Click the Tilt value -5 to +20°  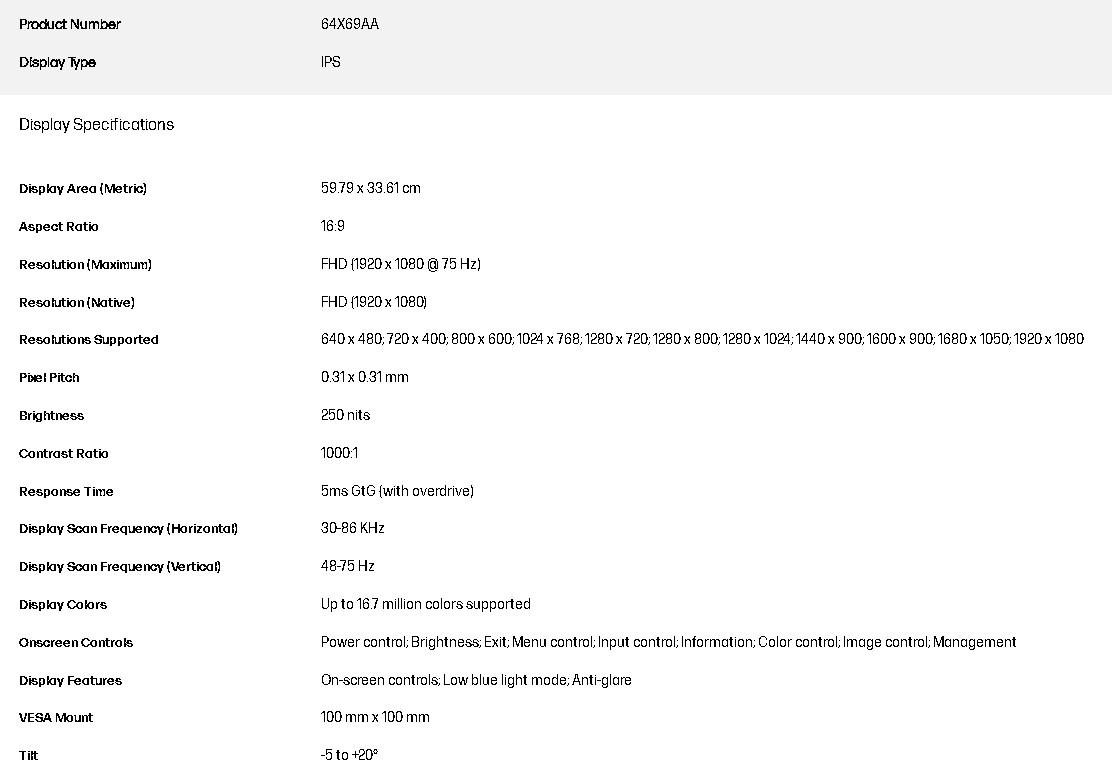coord(349,755)
